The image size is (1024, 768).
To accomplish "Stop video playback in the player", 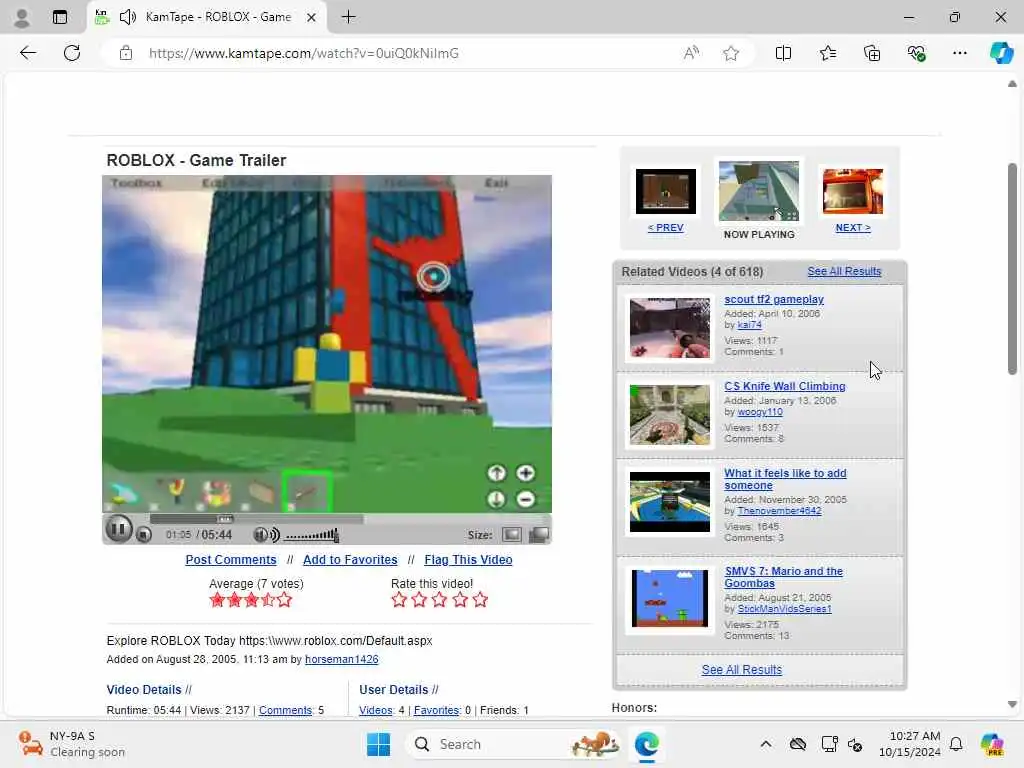I will pyautogui.click(x=144, y=535).
